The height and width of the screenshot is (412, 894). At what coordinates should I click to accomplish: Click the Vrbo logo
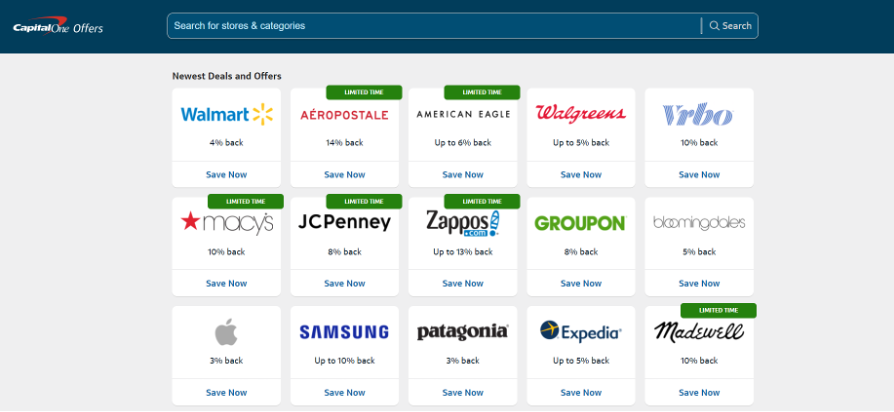pyautogui.click(x=698, y=114)
